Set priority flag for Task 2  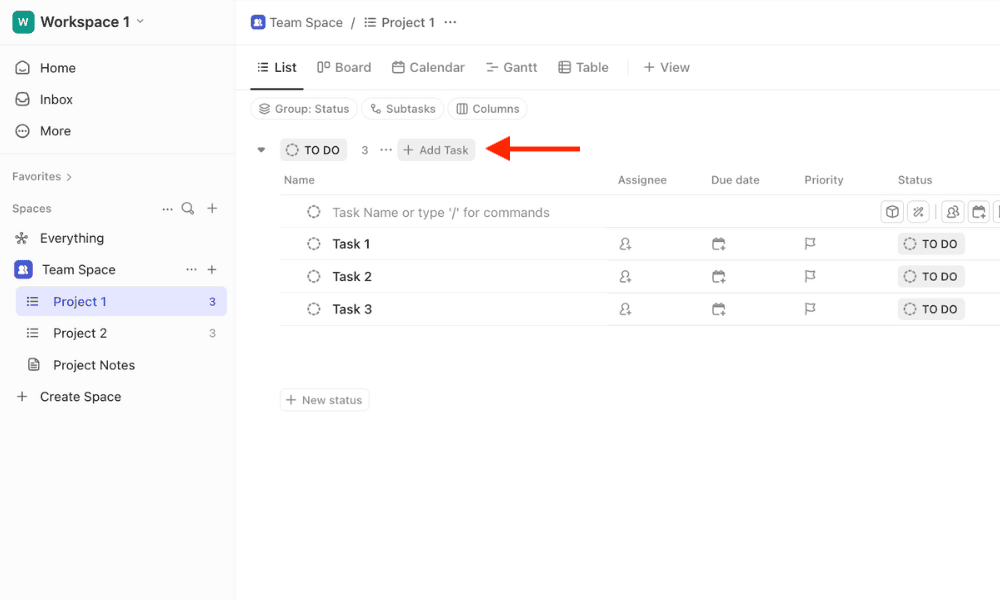point(810,276)
